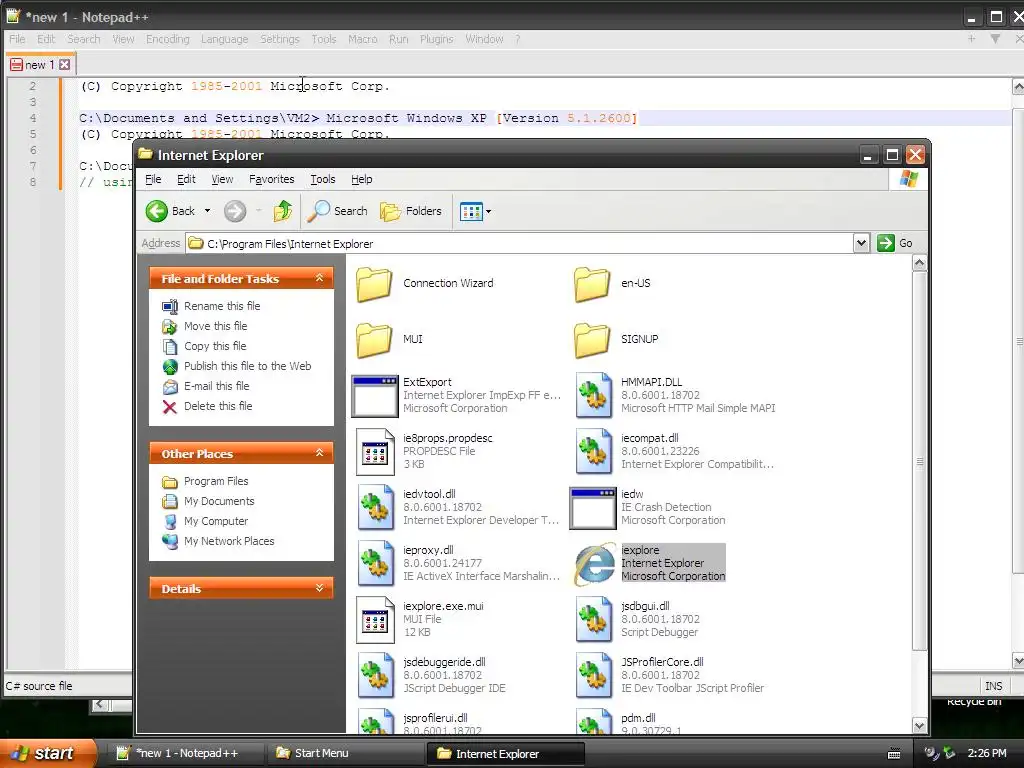Click Explorer's vertical scrollbar up arrow

(920, 263)
